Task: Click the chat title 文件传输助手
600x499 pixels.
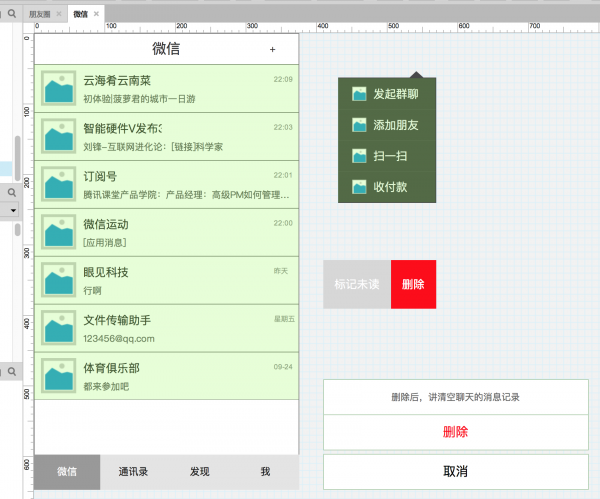Action: pos(117,320)
